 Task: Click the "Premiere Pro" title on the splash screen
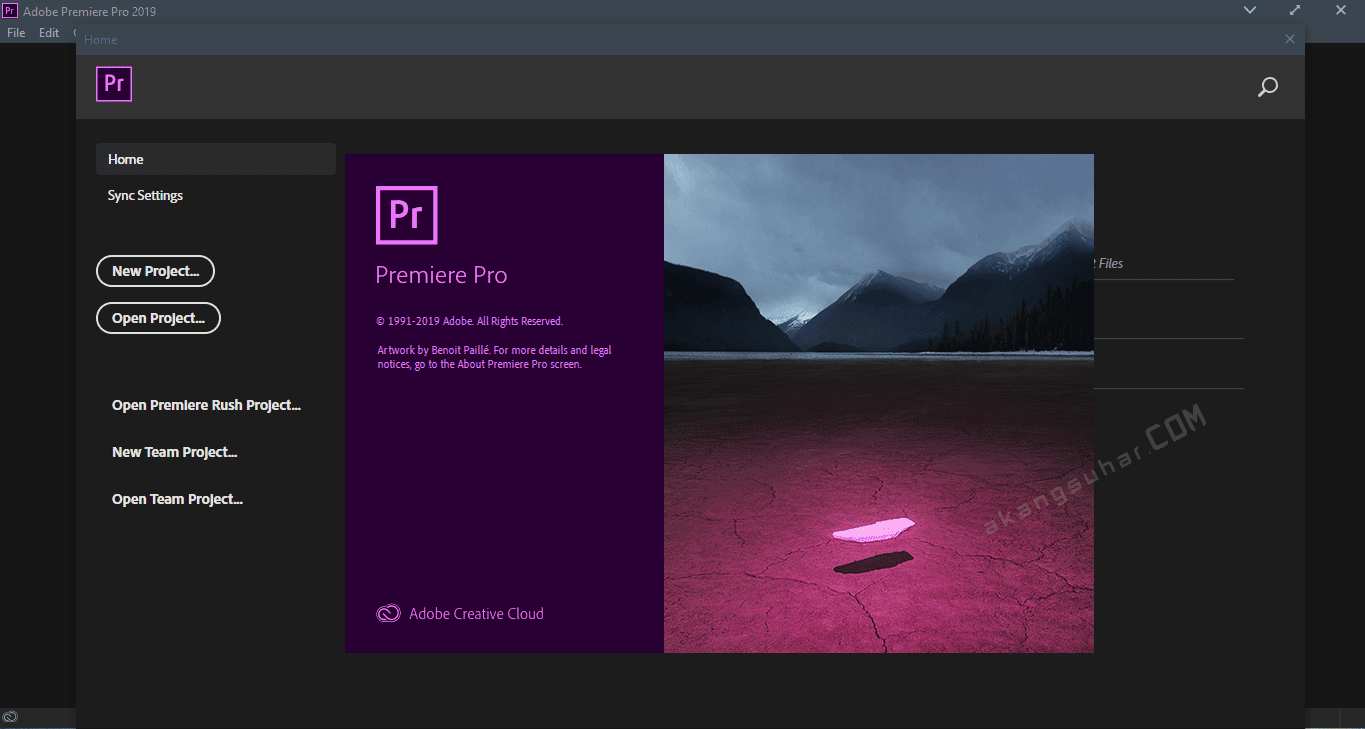click(441, 275)
